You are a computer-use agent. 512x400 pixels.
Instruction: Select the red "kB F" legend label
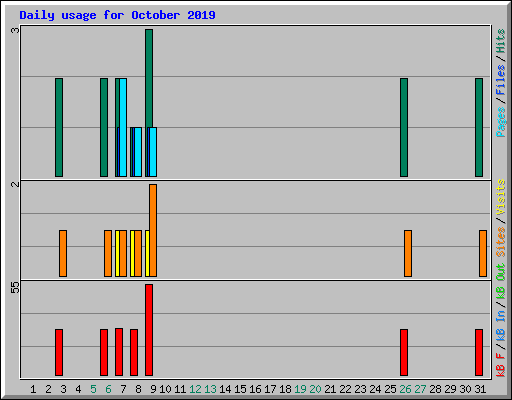point(501,364)
